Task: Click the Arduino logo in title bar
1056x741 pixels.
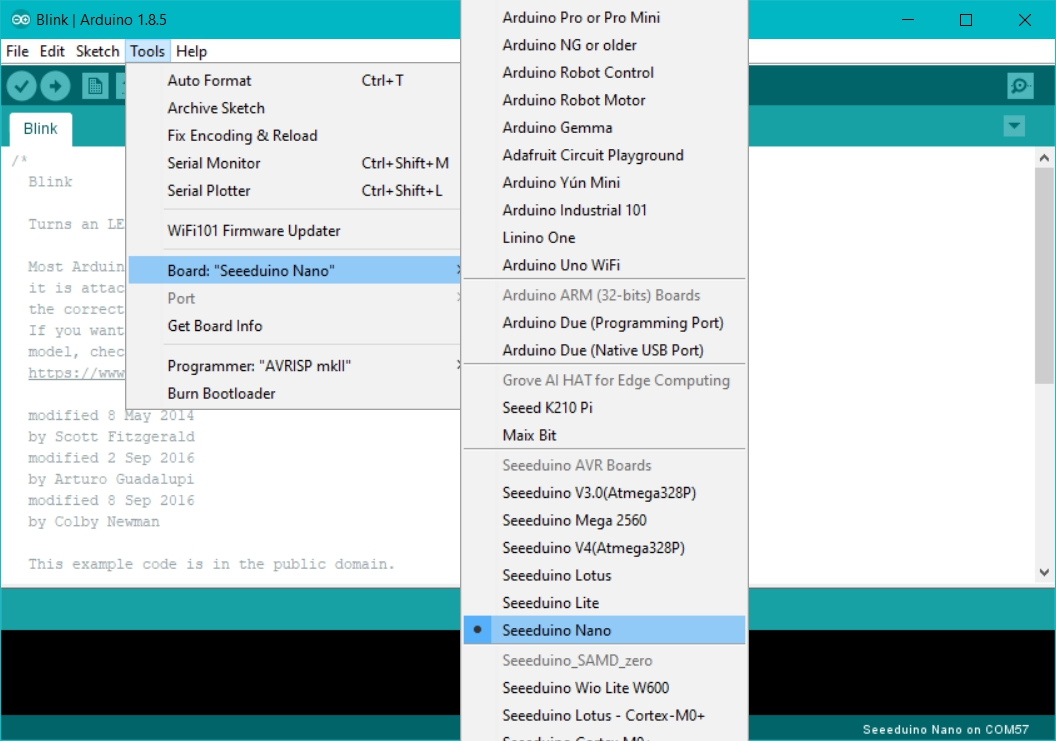Action: (x=19, y=19)
